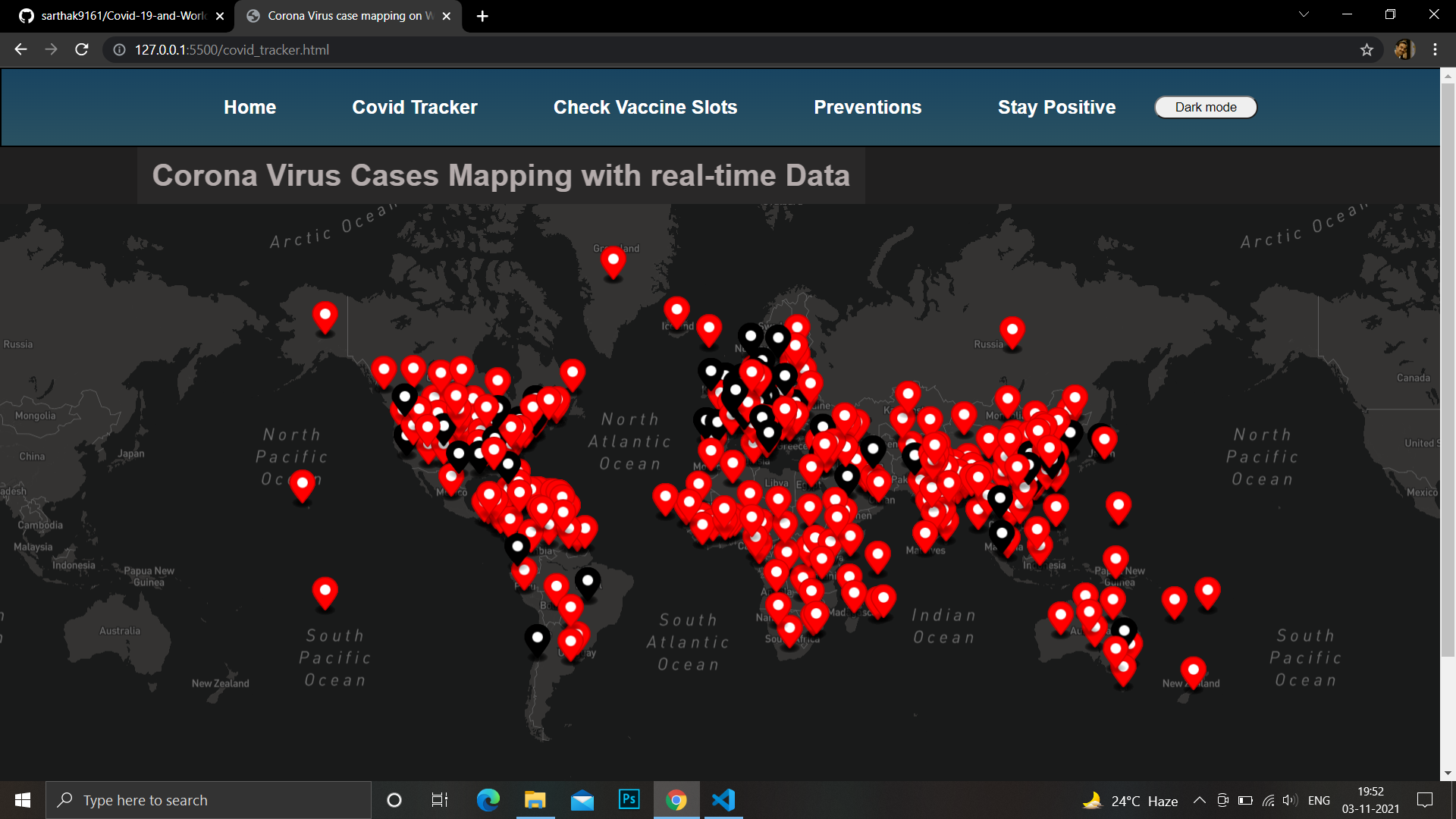1456x819 pixels.
Task: Click the Greenland map marker pin
Action: click(x=613, y=263)
